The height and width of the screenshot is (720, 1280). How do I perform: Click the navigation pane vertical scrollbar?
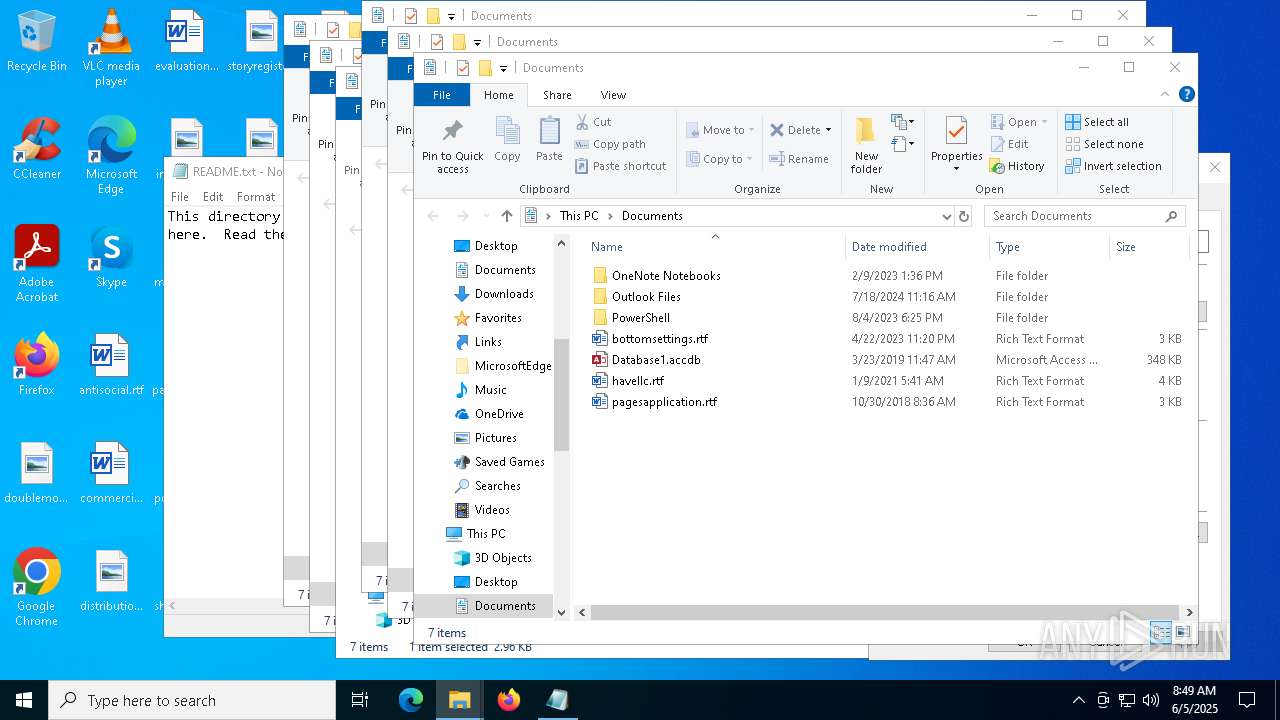(x=561, y=395)
